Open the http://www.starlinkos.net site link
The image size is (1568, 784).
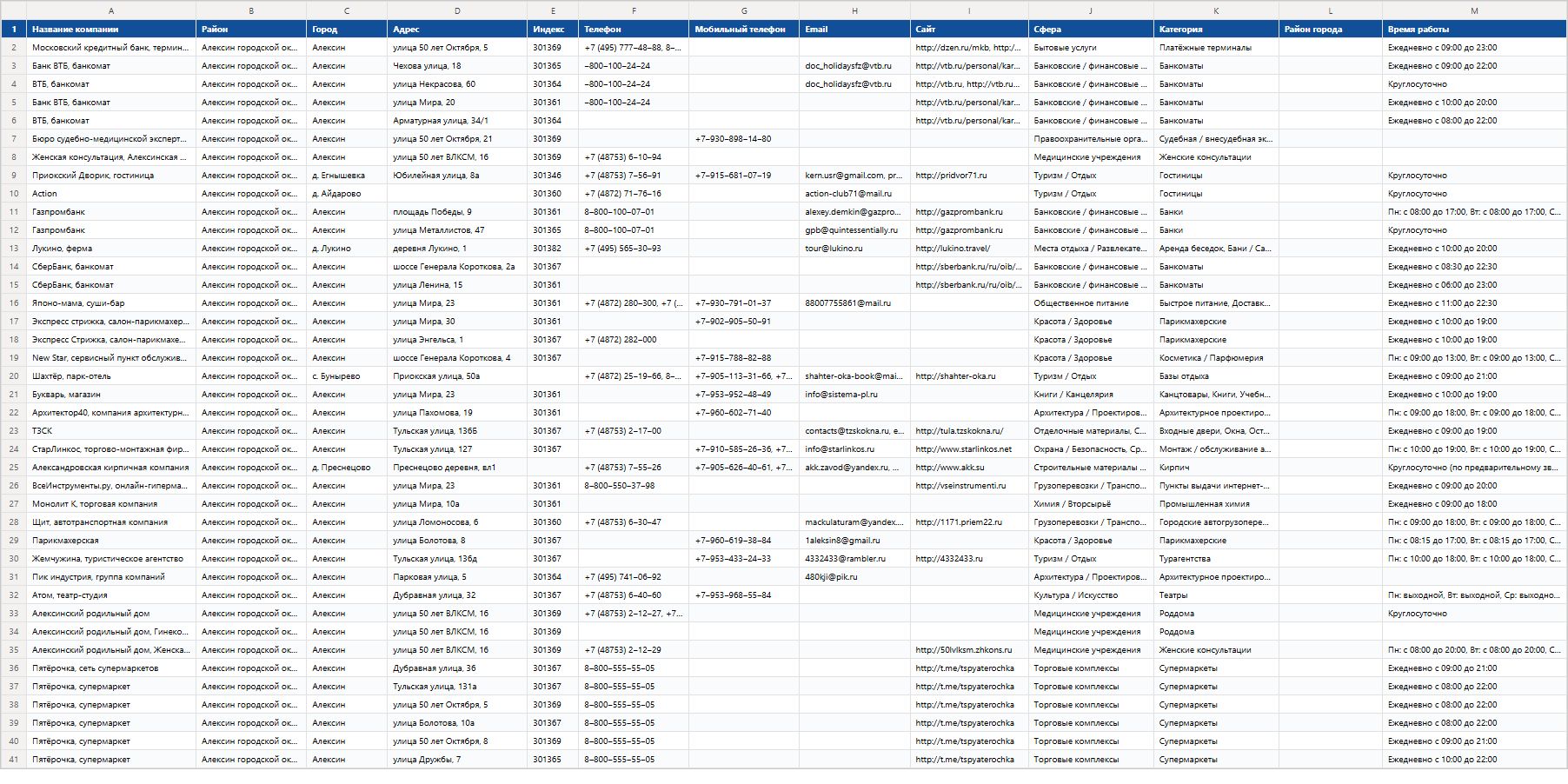tap(963, 449)
